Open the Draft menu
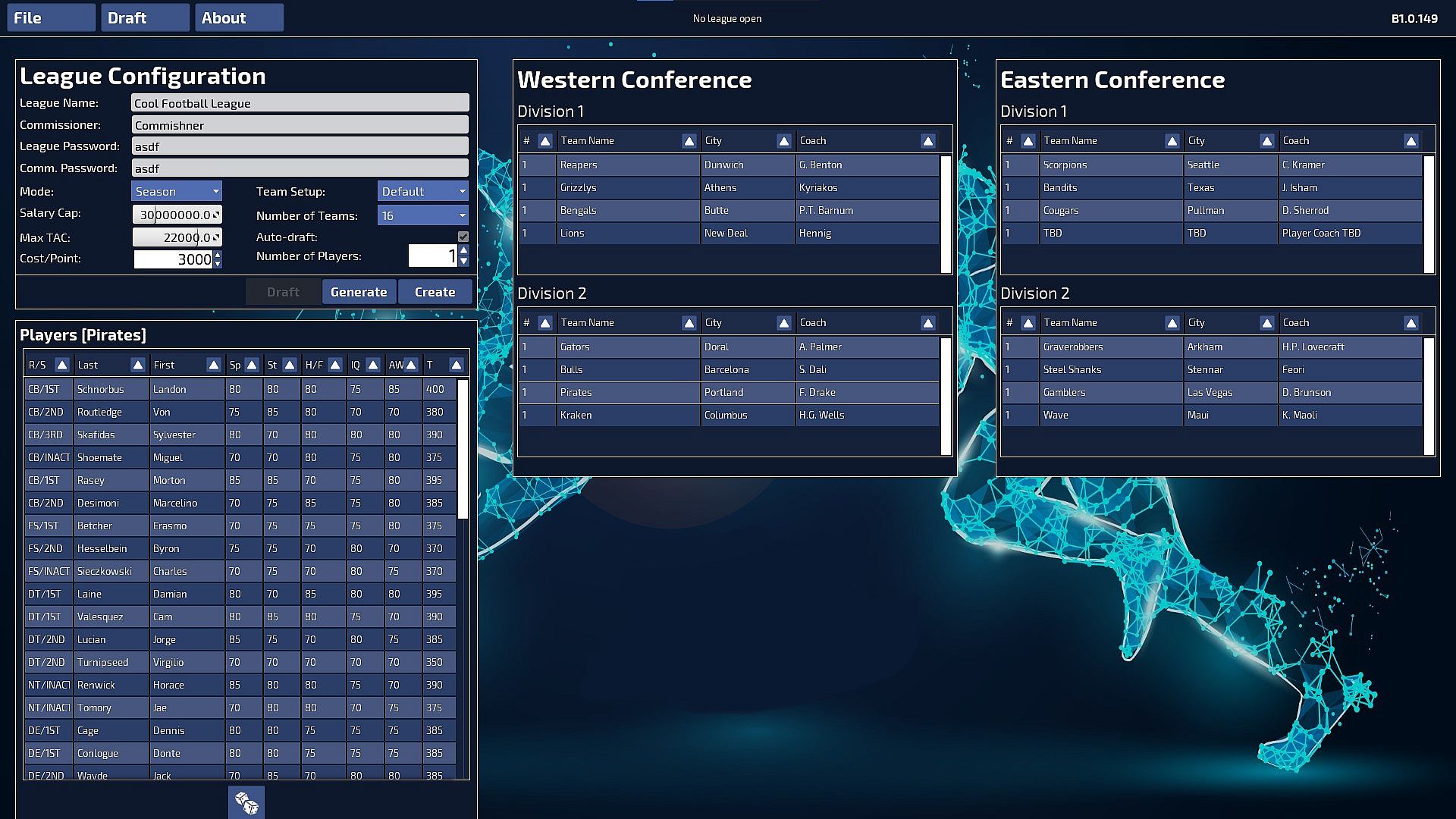Viewport: 1456px width, 819px height. pyautogui.click(x=145, y=18)
